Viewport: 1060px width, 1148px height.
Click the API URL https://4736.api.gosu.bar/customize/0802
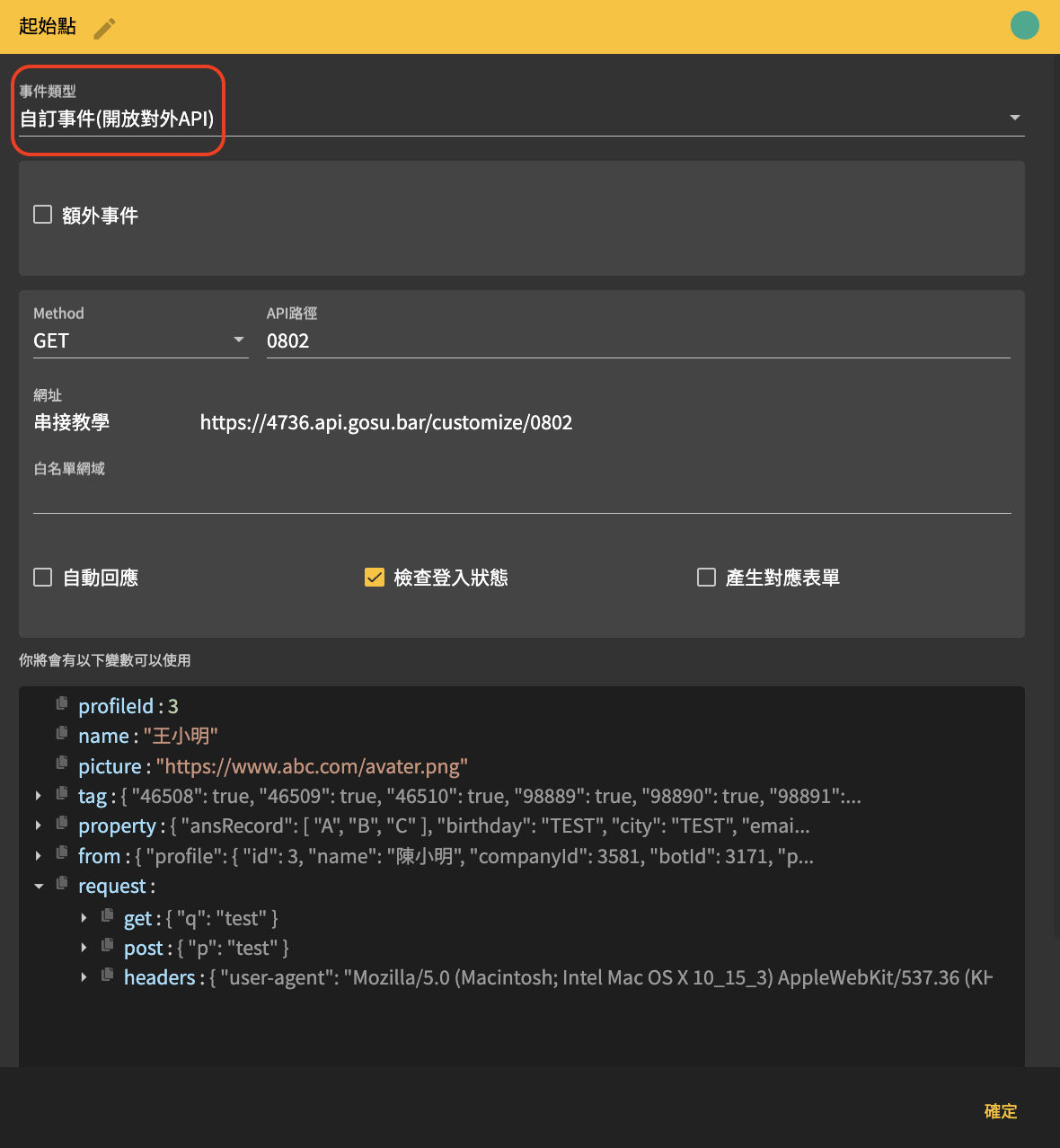[386, 422]
